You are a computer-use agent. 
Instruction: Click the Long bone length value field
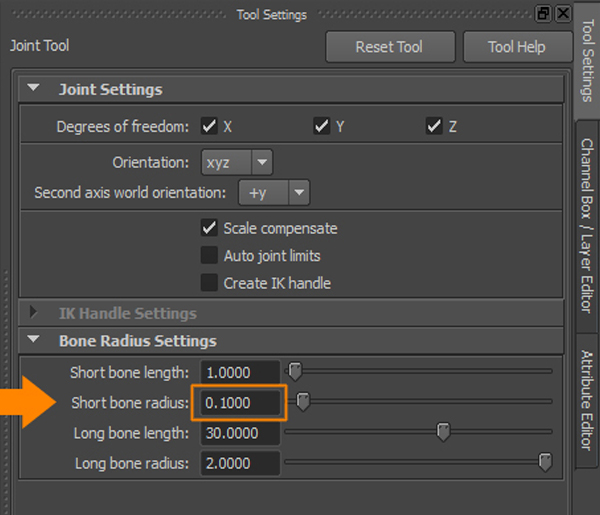(240, 433)
